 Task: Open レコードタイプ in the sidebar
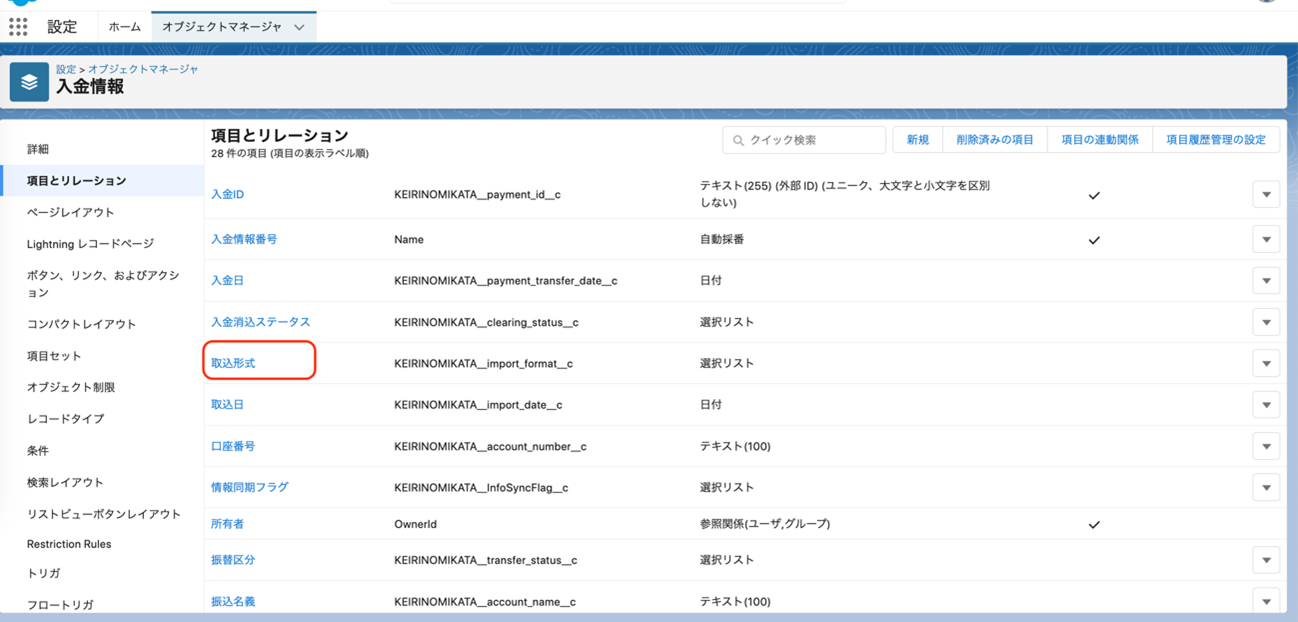[65, 418]
